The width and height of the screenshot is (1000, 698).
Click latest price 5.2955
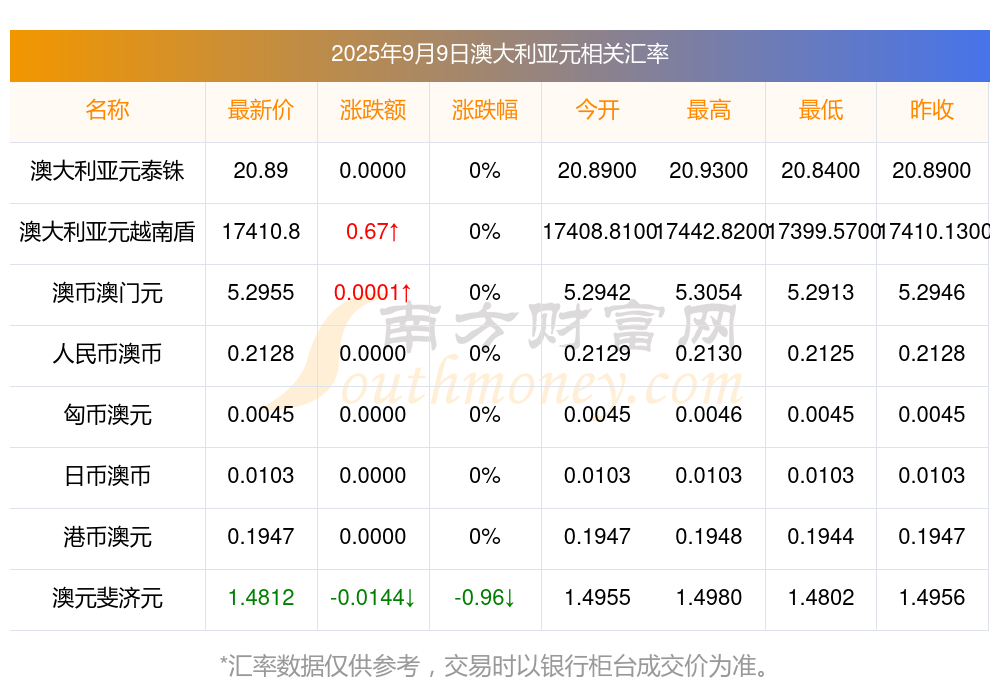click(x=261, y=292)
